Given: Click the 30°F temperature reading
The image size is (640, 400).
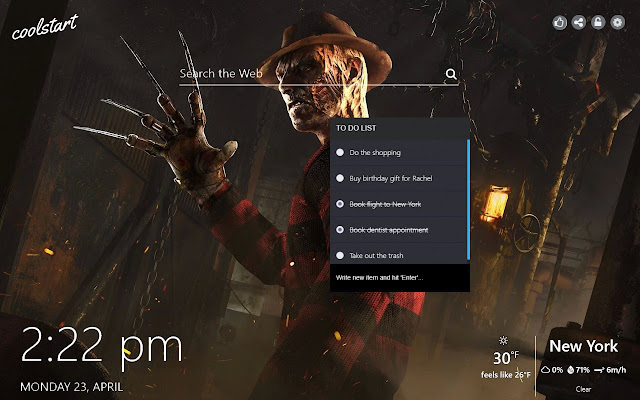Looking at the screenshot, I should 506,358.
